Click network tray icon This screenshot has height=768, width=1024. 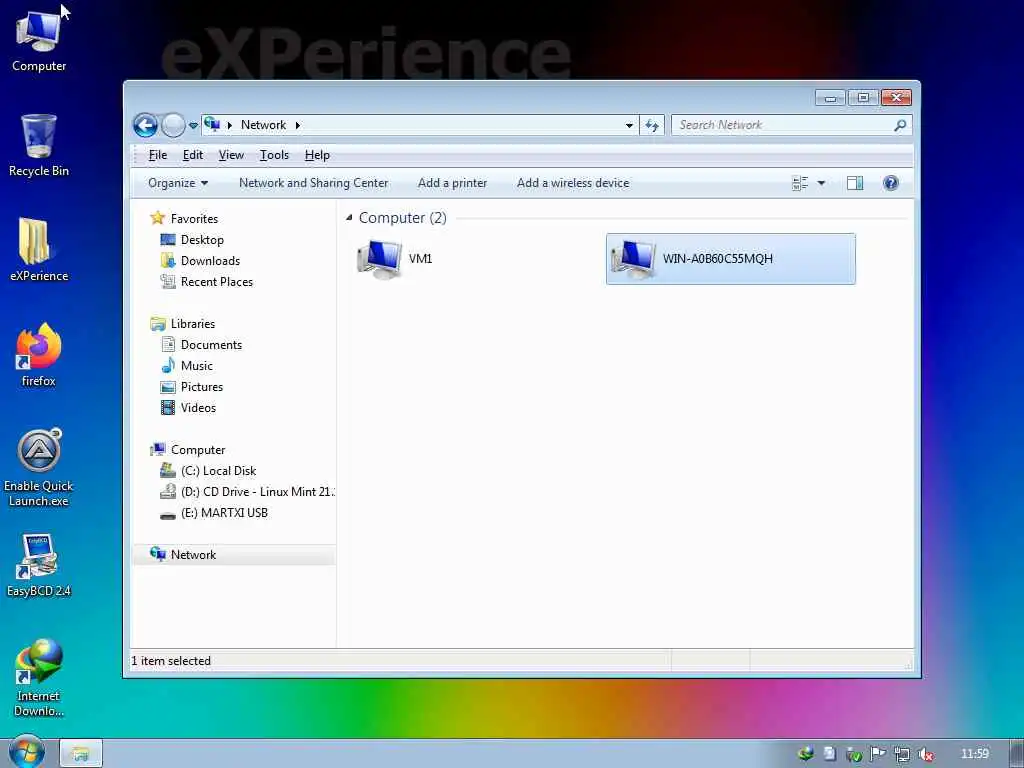pos(902,754)
